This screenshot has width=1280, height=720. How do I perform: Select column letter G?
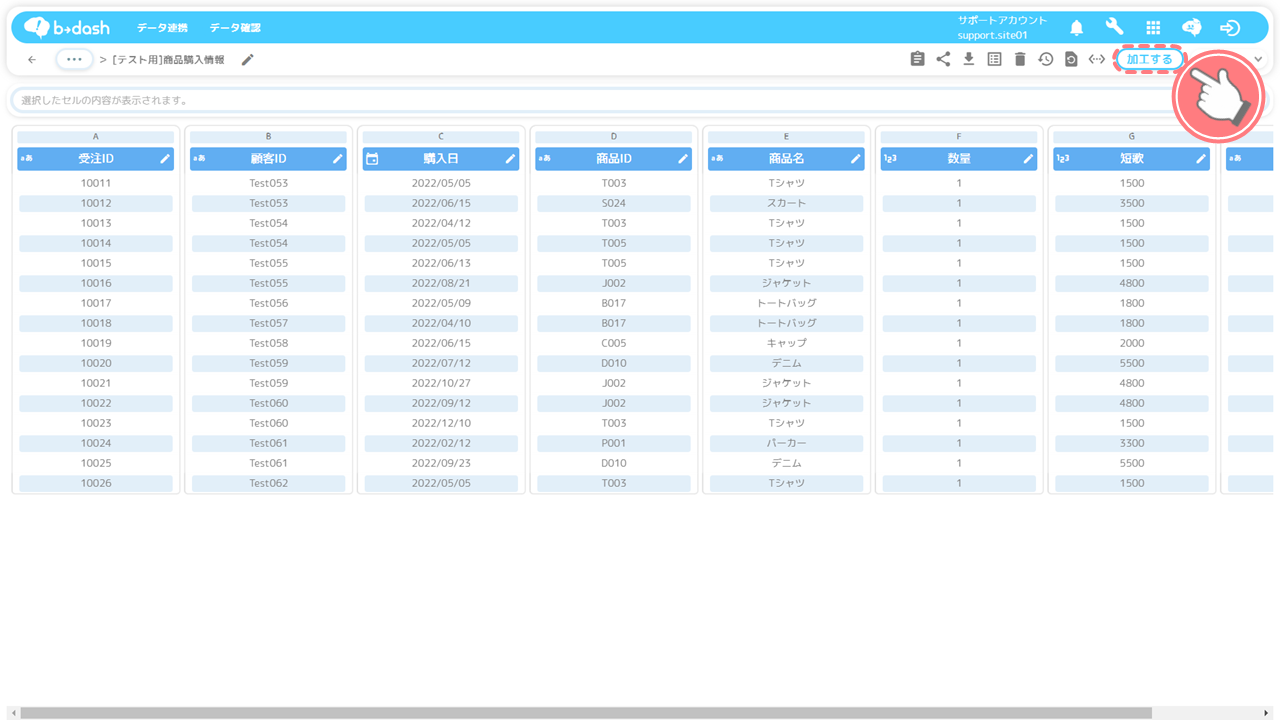(x=1131, y=136)
